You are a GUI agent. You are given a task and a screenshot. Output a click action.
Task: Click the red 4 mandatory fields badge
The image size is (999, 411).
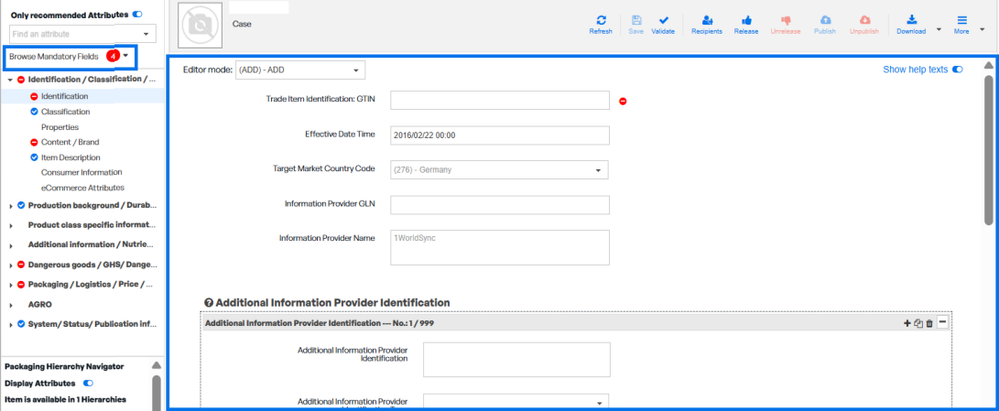[x=112, y=57]
